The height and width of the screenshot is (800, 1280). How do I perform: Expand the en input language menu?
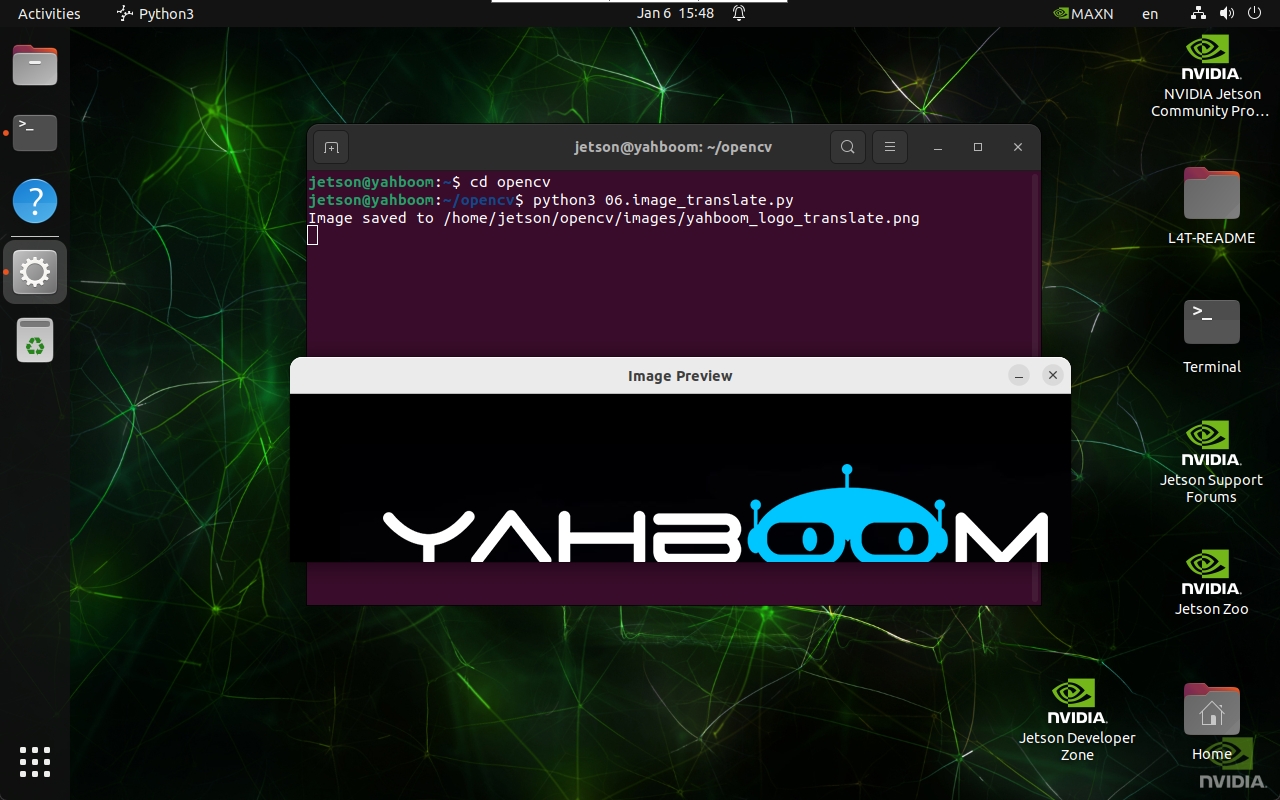click(x=1150, y=14)
